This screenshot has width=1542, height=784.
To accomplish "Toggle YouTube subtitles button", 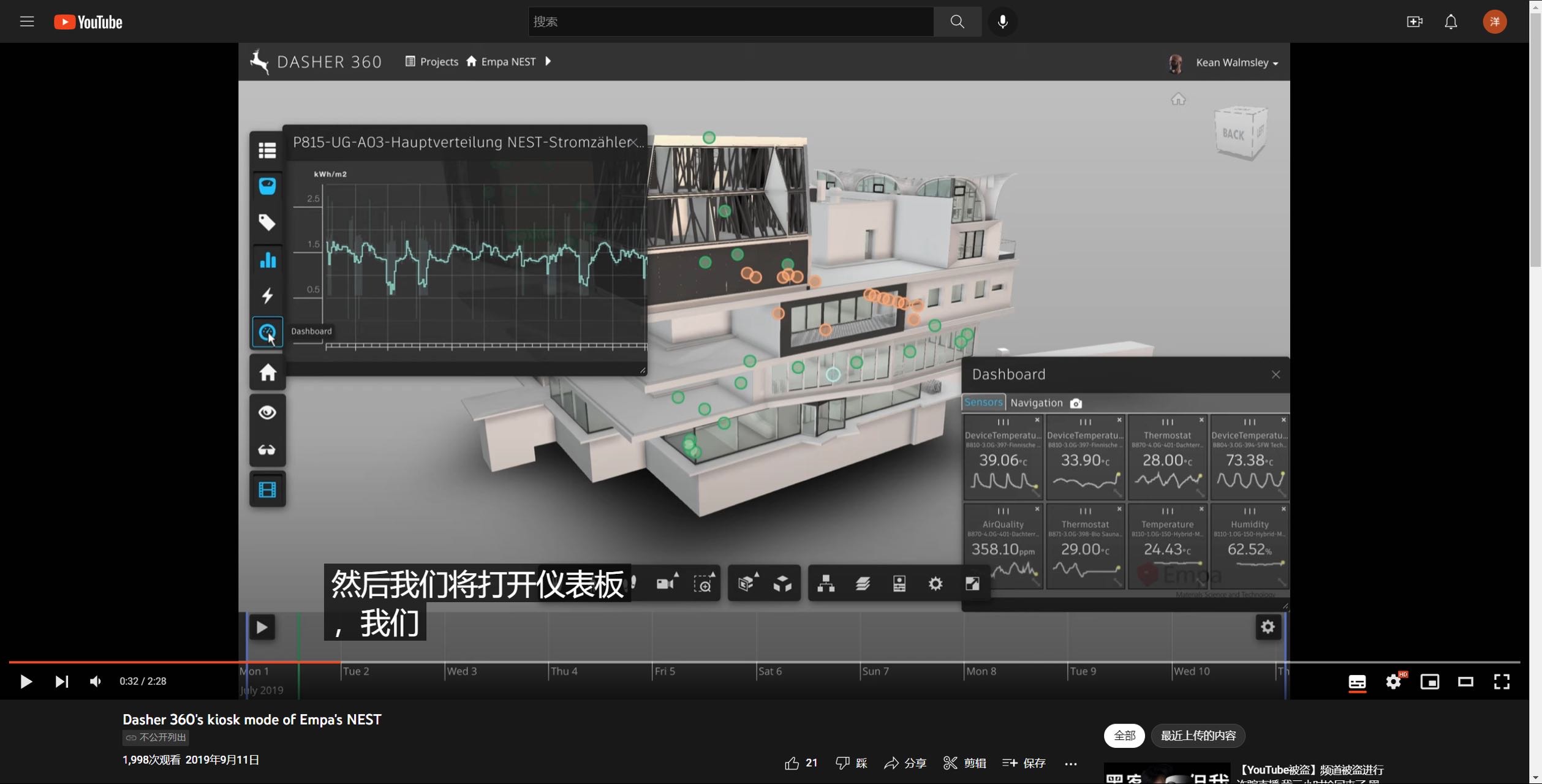I will 1356,682.
